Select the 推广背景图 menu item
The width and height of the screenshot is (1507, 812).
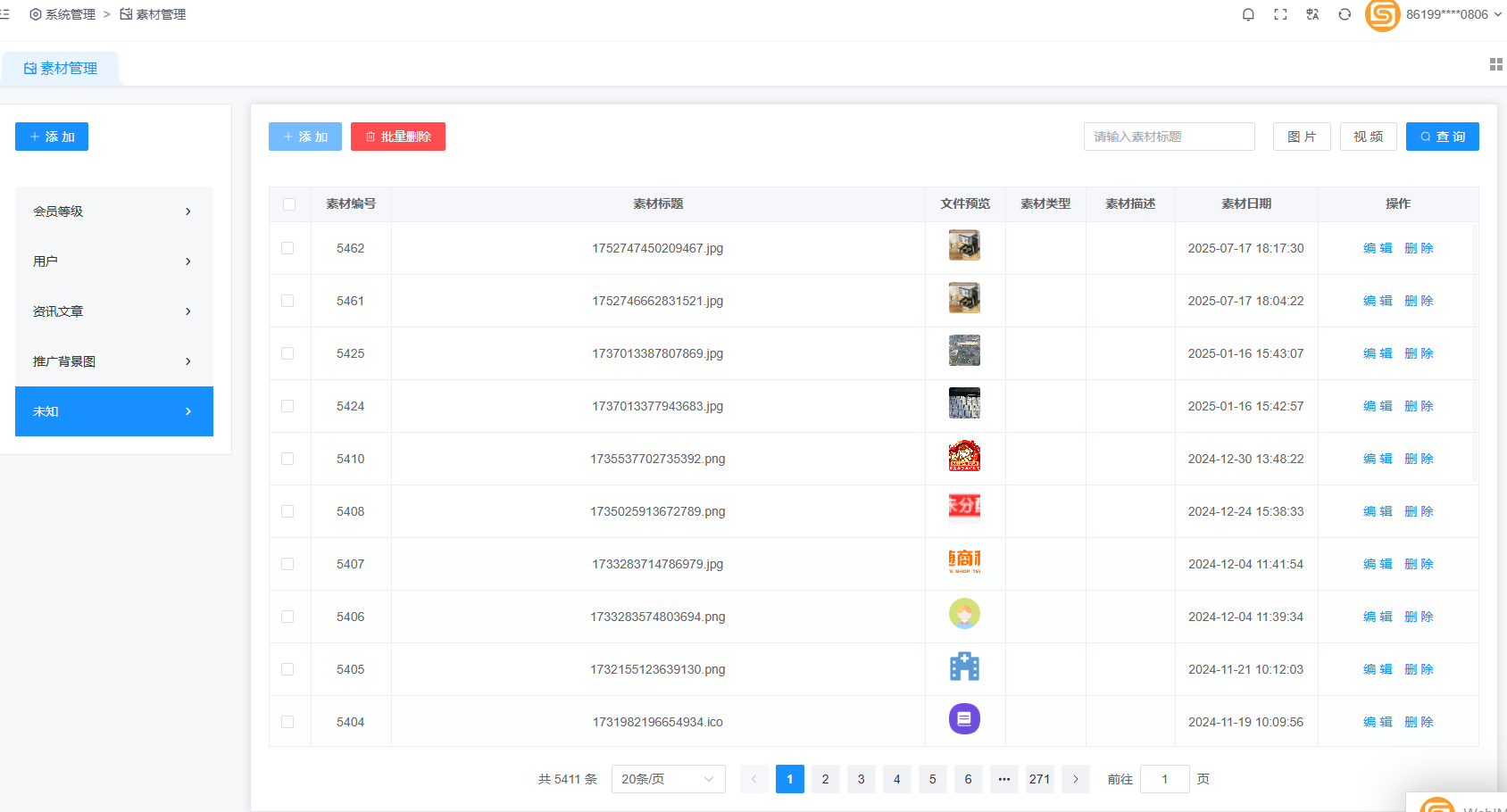point(114,361)
